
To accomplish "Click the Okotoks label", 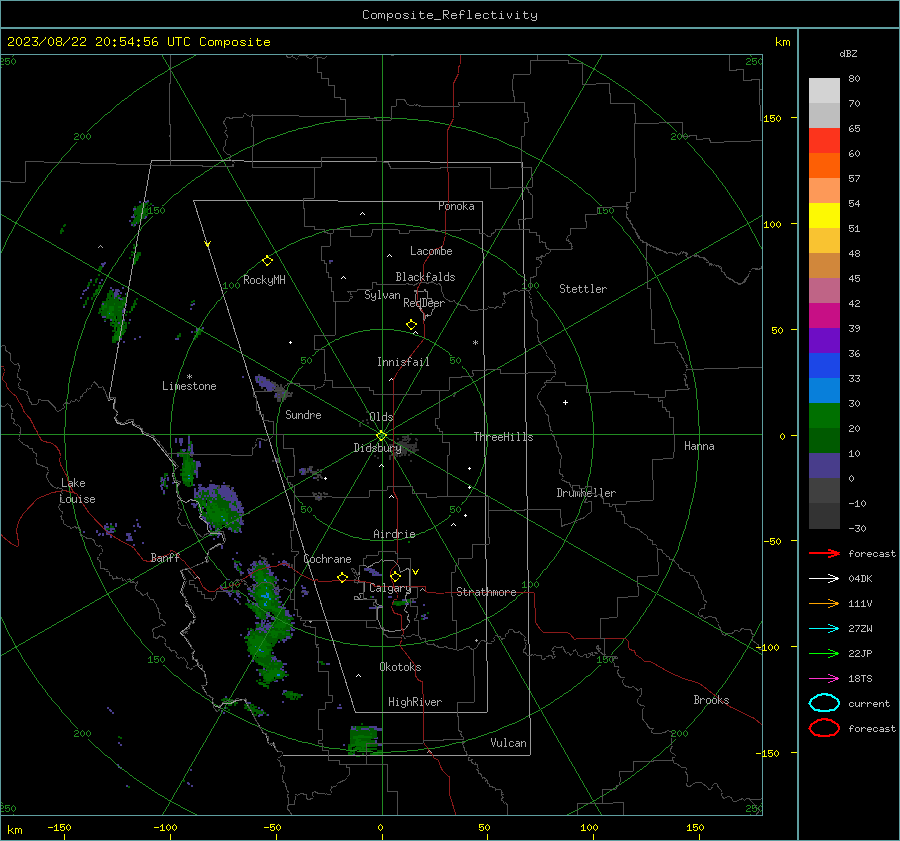I will (400, 667).
